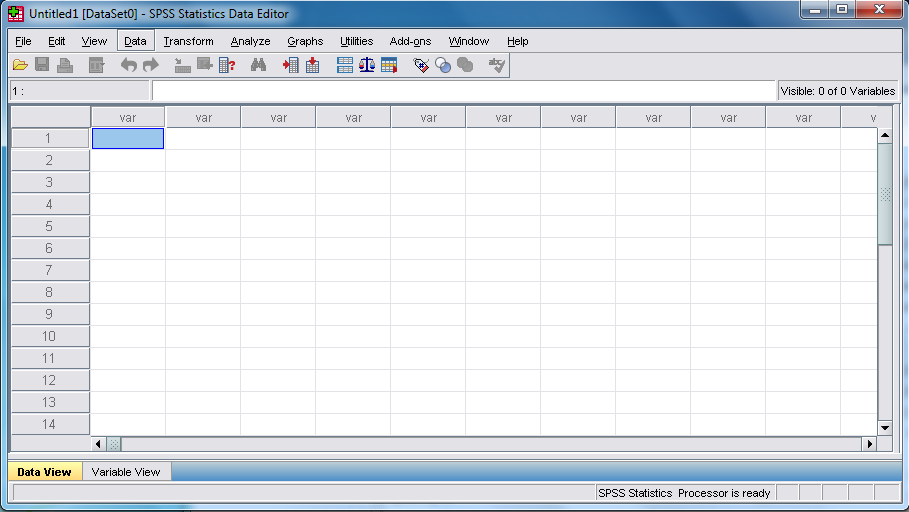Select row header 7
This screenshot has height=512, width=909.
click(50, 270)
